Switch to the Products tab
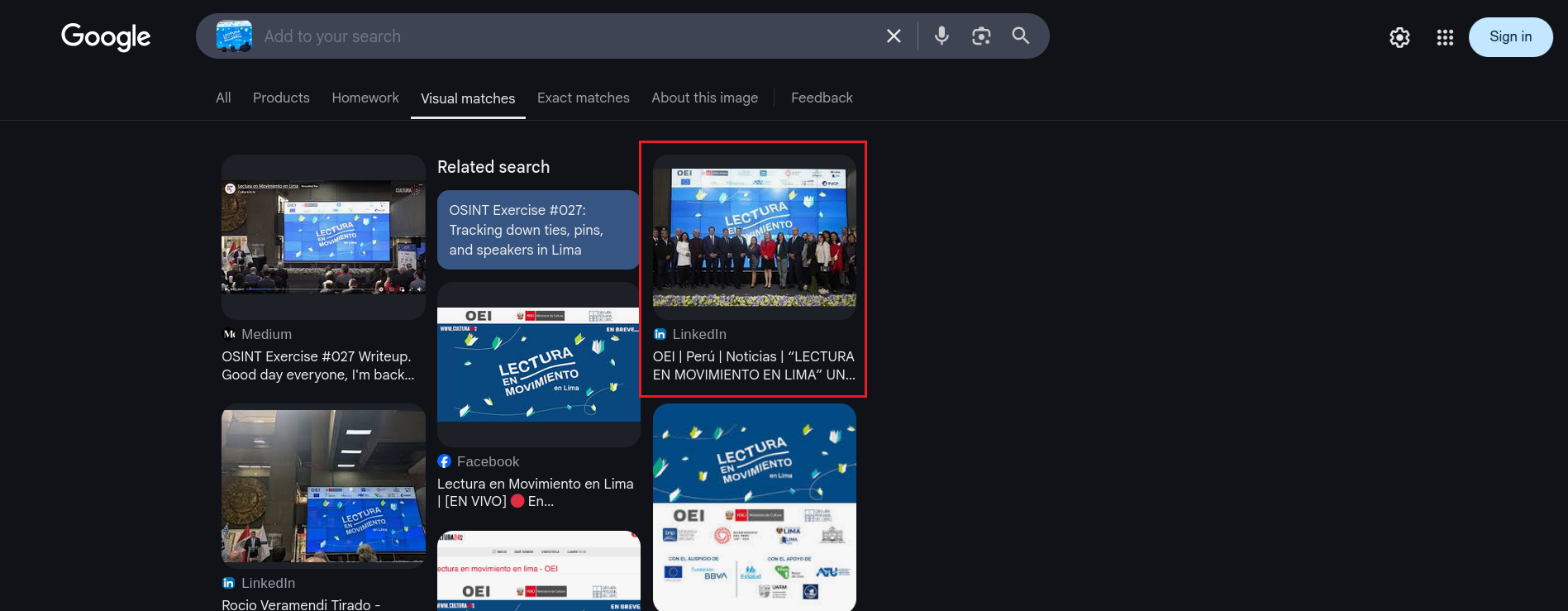This screenshot has height=611, width=1568. pos(281,98)
